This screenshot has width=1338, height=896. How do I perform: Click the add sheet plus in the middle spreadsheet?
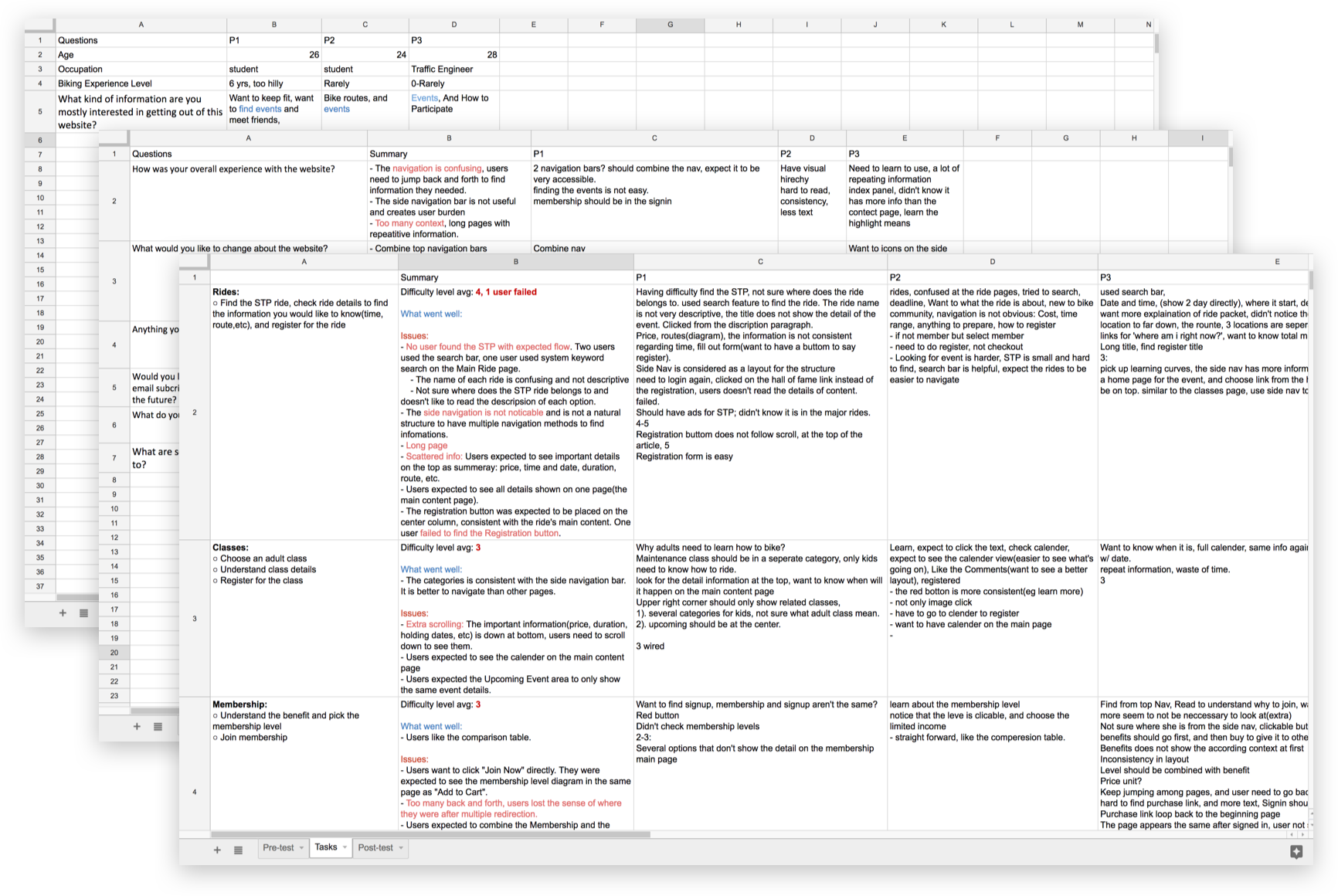[x=137, y=726]
